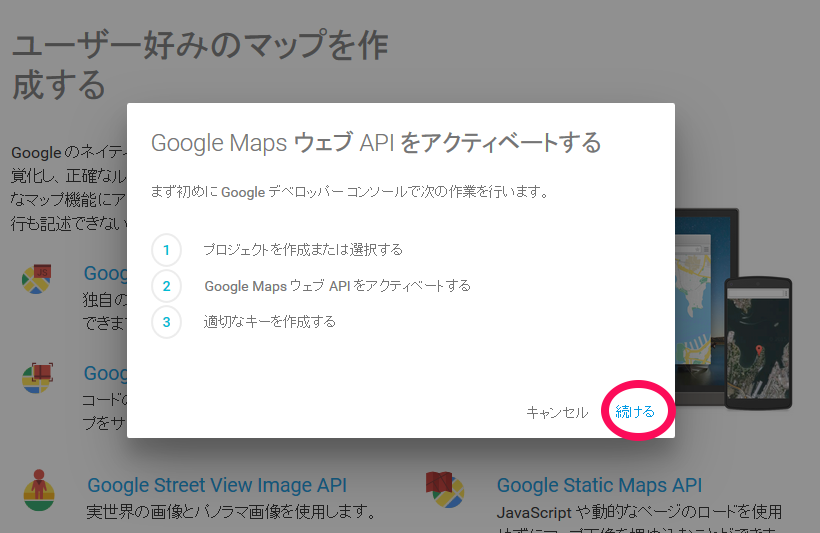
Task: Click text '適切なキーを作成する'
Action: click(x=269, y=322)
